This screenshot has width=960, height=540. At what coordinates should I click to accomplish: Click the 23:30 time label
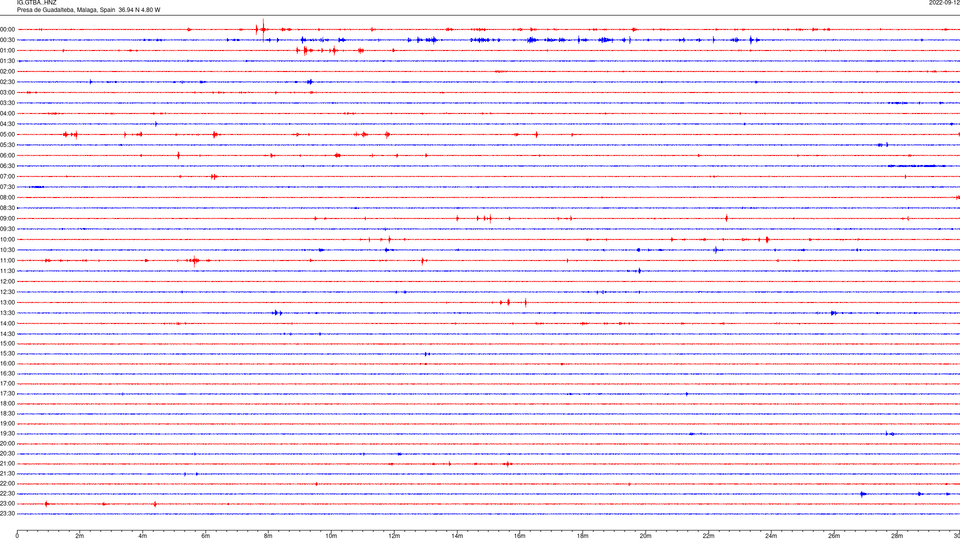8,514
